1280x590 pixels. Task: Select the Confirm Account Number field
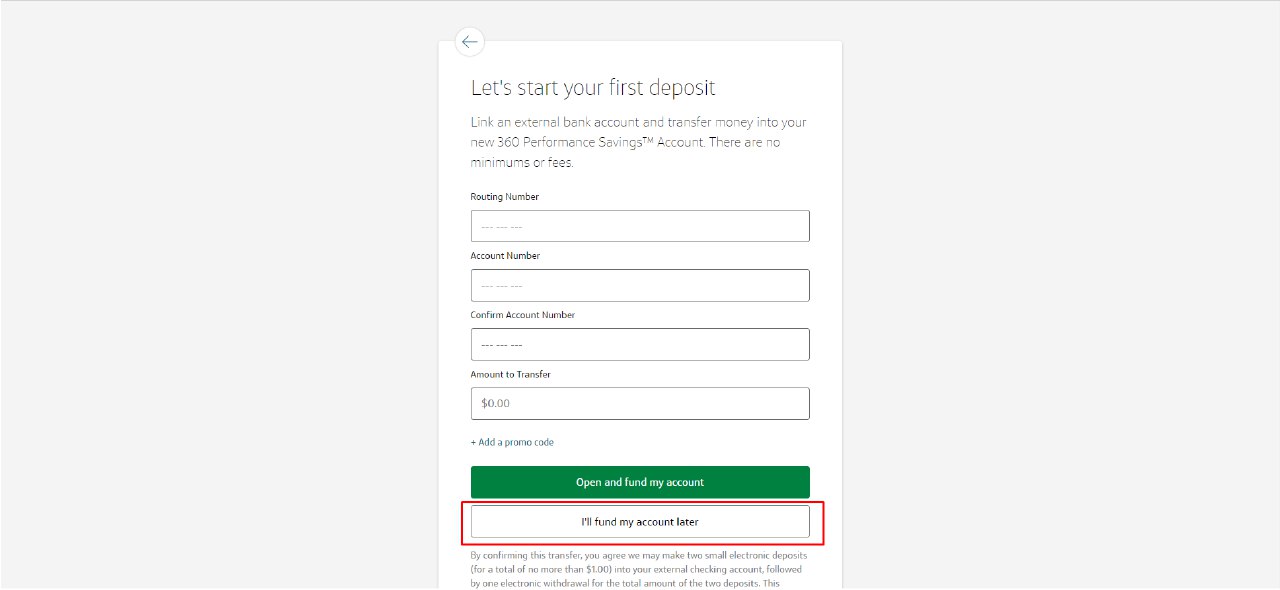tap(640, 344)
